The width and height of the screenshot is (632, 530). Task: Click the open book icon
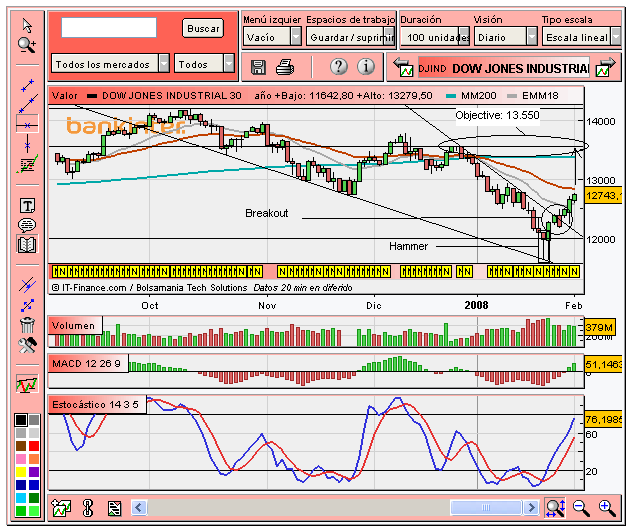pos(27,244)
